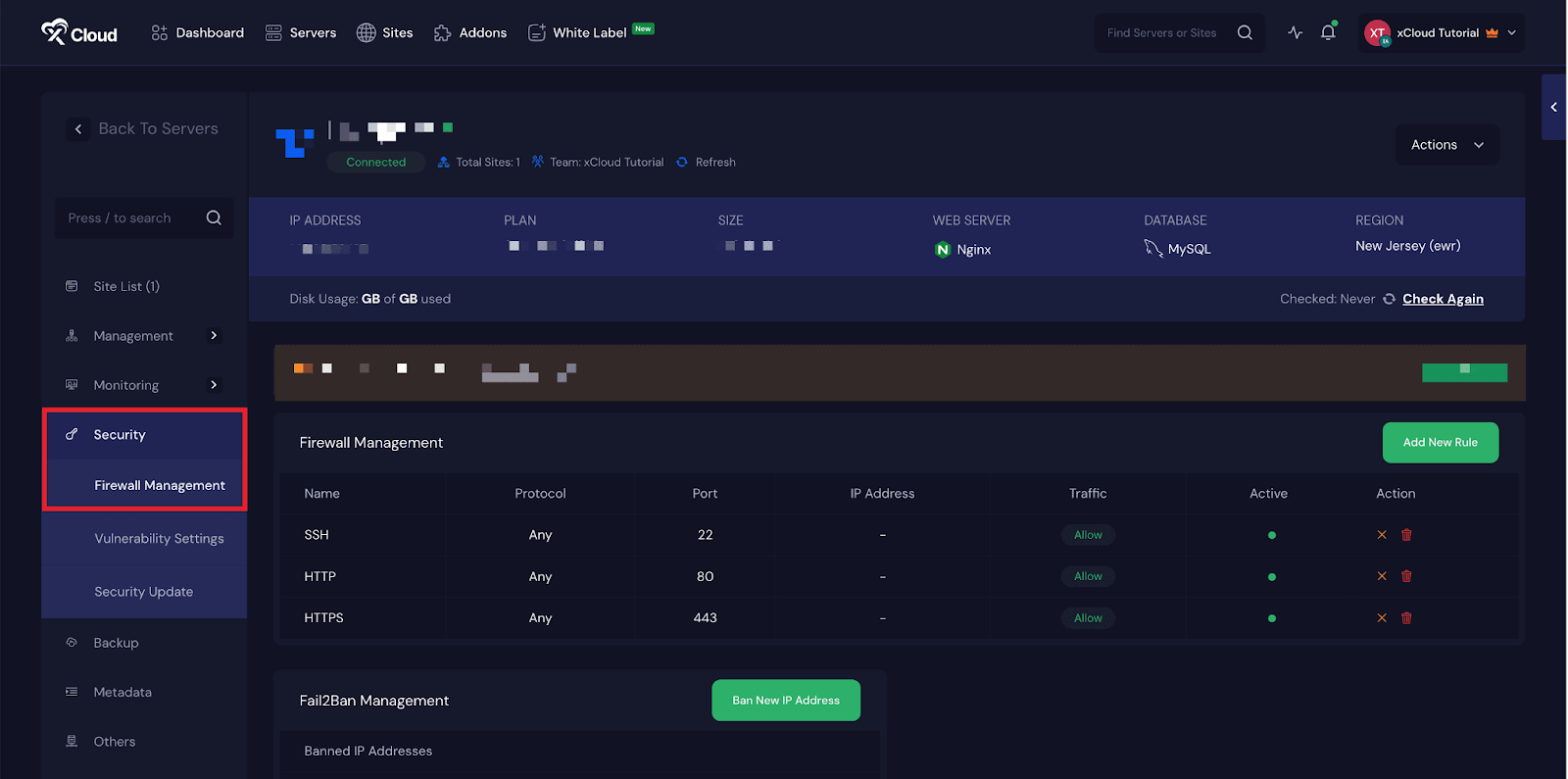Click trash icon for HTTPS rule
Screen dimensions: 1568x779
1406,618
